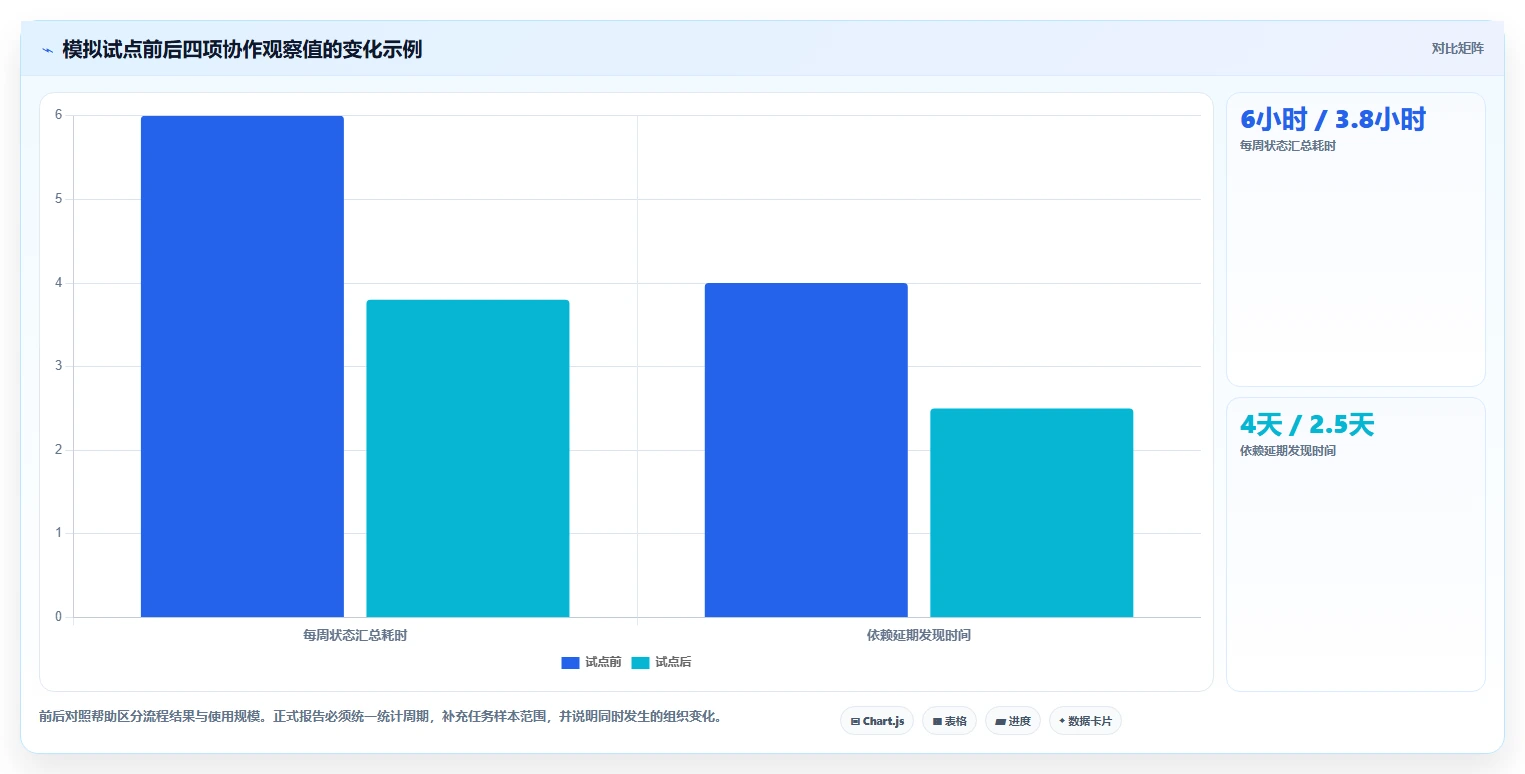The height and width of the screenshot is (774, 1525).
Task: Click the y-axis tick label 3
Action: tap(58, 366)
